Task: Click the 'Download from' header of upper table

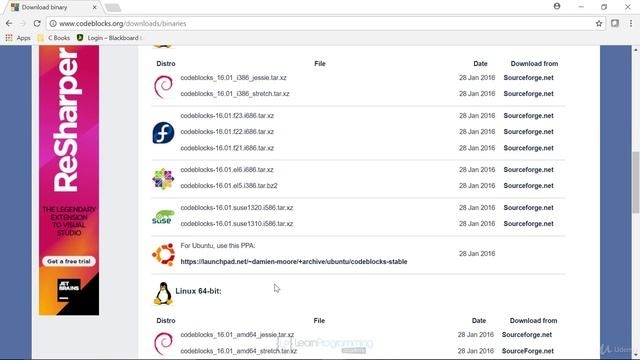Action: point(534,64)
